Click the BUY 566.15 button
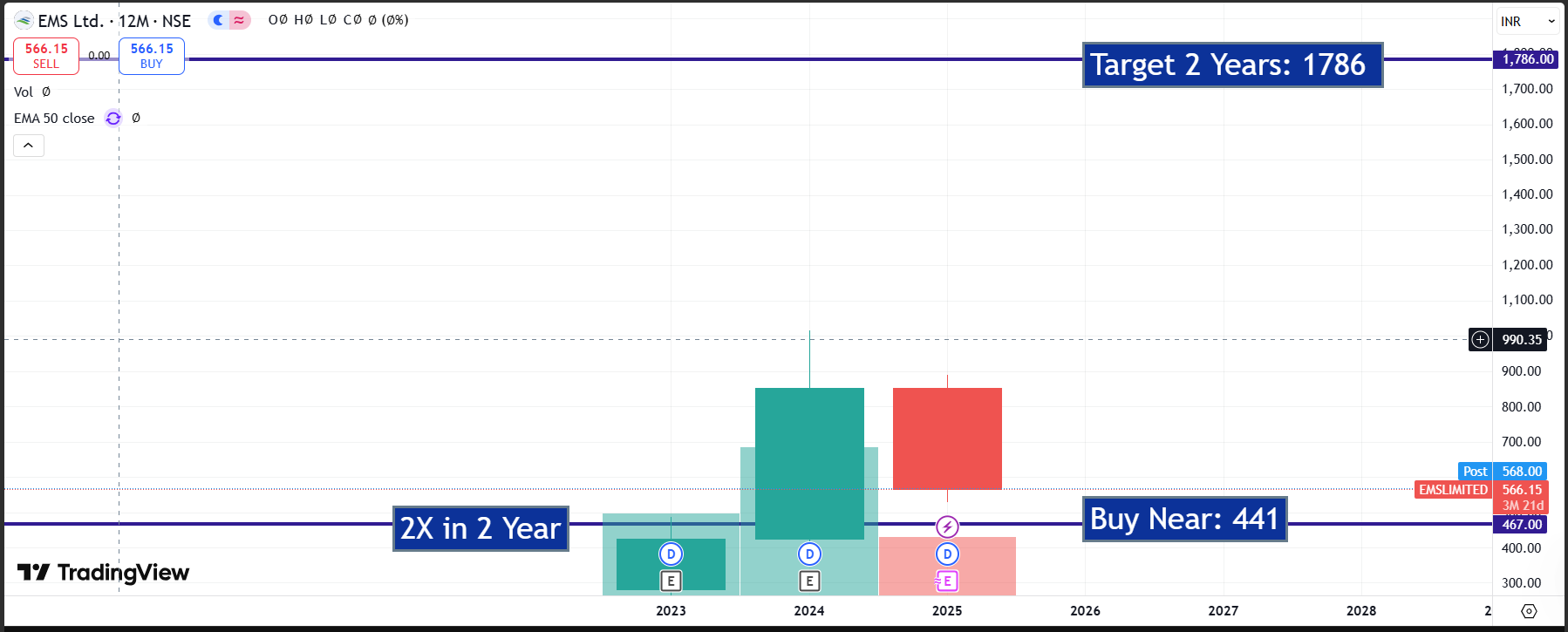1568x632 pixels. tap(152, 56)
